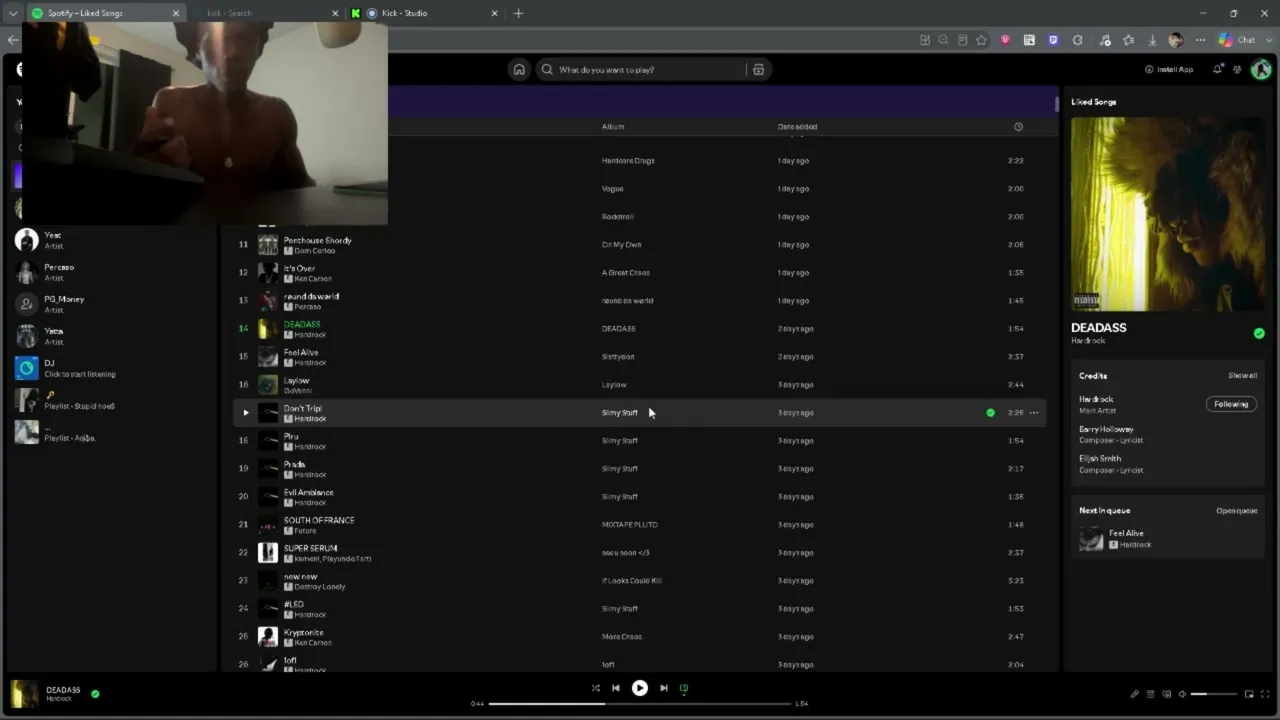This screenshot has width=1280, height=720.
Task: Adjust the volume slider
Action: (1213, 694)
